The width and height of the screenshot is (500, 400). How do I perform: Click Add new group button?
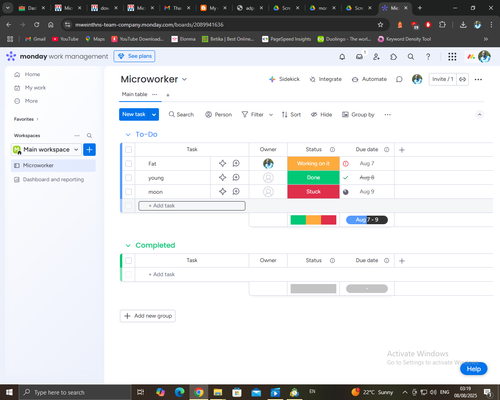(148, 316)
